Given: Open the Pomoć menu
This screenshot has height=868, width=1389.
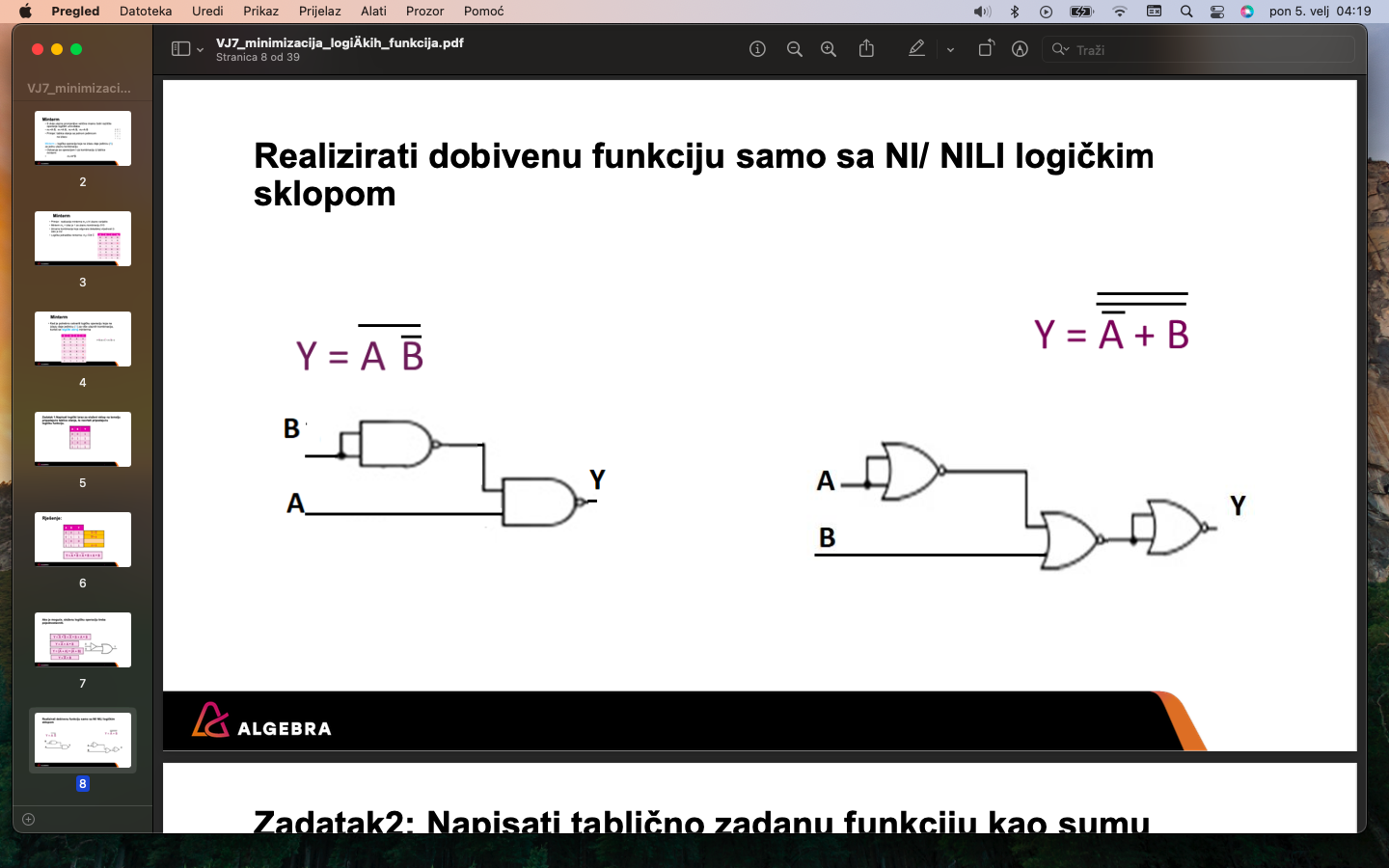Looking at the screenshot, I should click(x=483, y=11).
